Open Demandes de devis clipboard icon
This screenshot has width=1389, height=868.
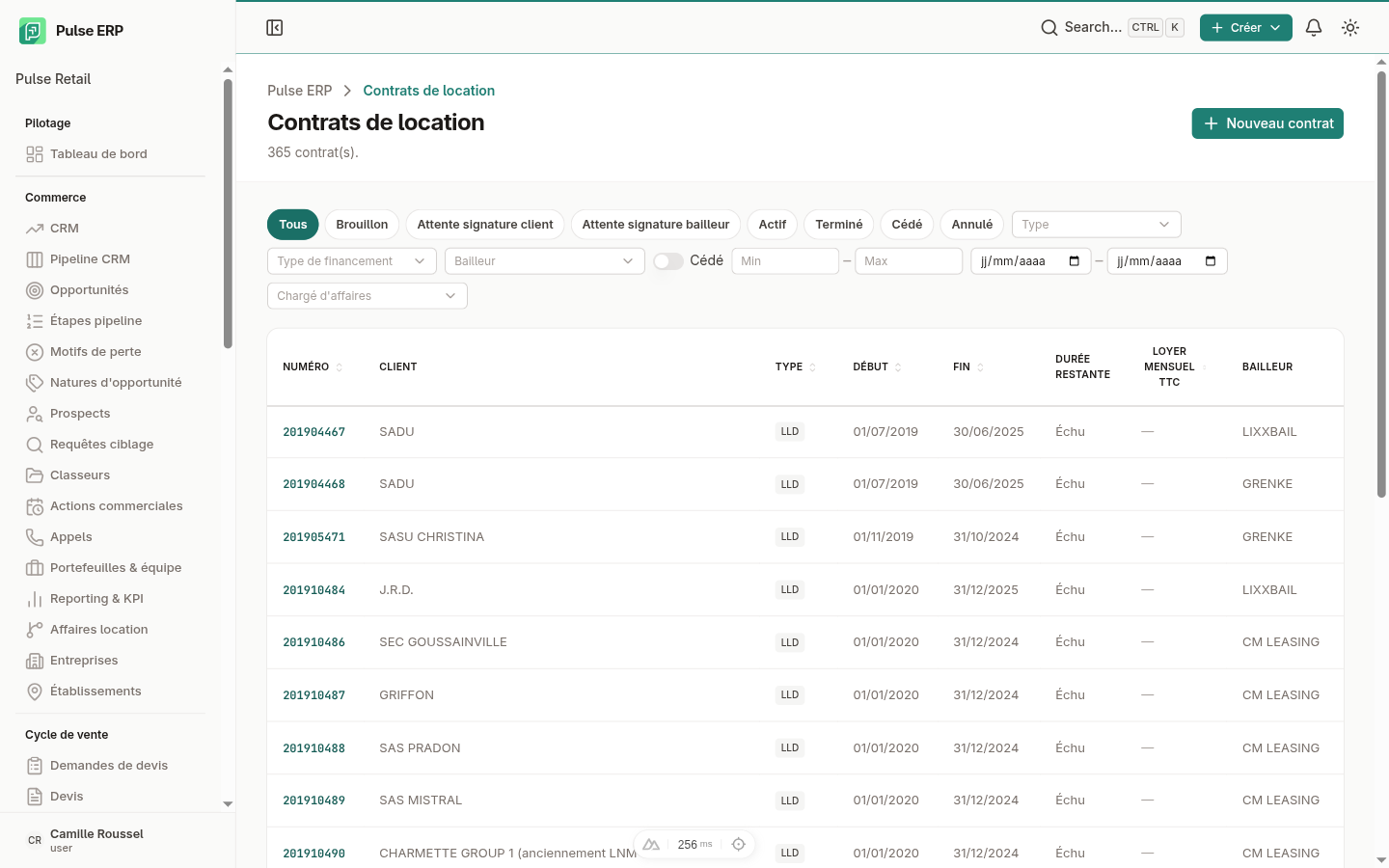click(x=35, y=766)
